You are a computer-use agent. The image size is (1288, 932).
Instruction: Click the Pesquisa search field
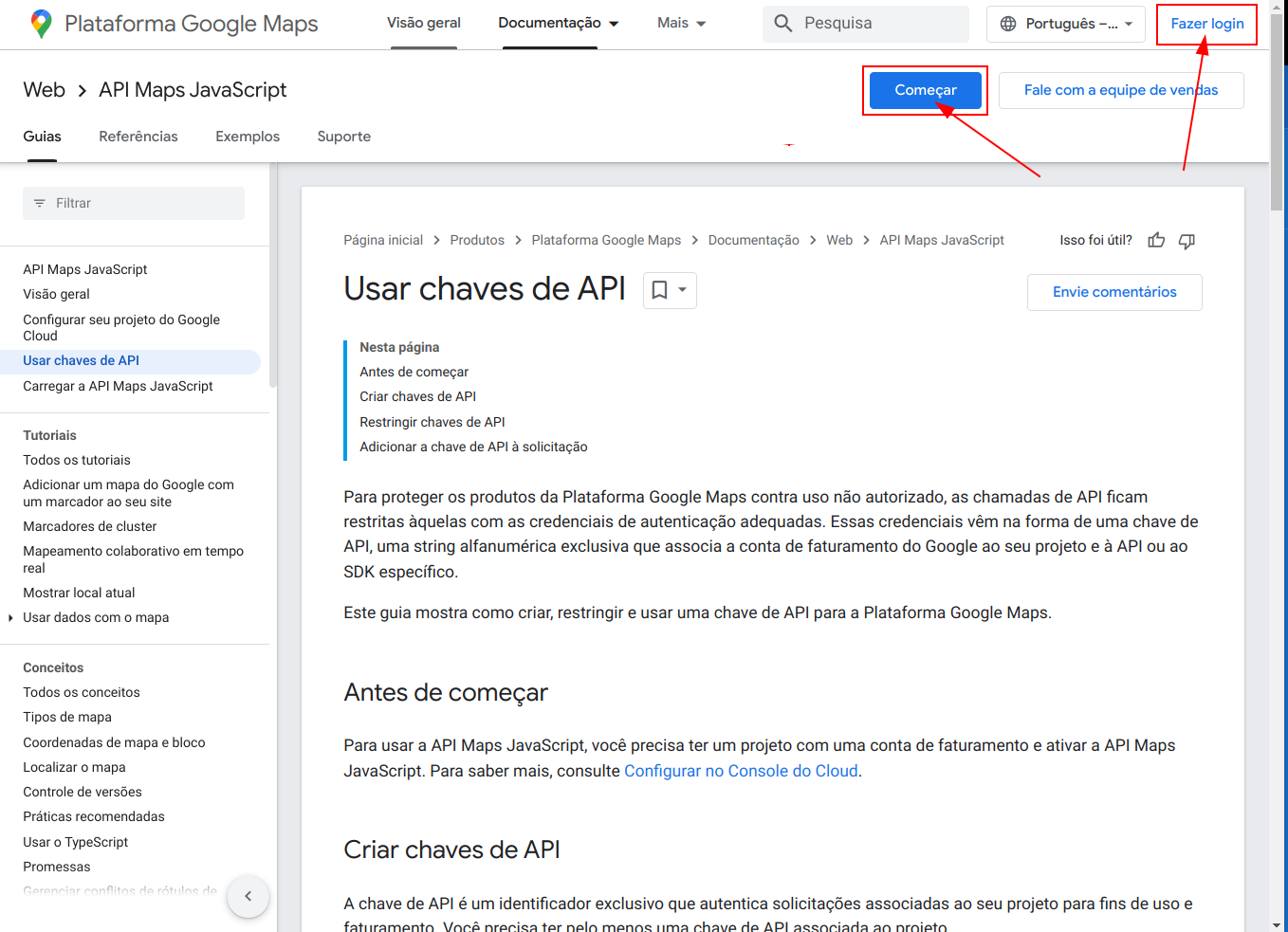coord(866,24)
